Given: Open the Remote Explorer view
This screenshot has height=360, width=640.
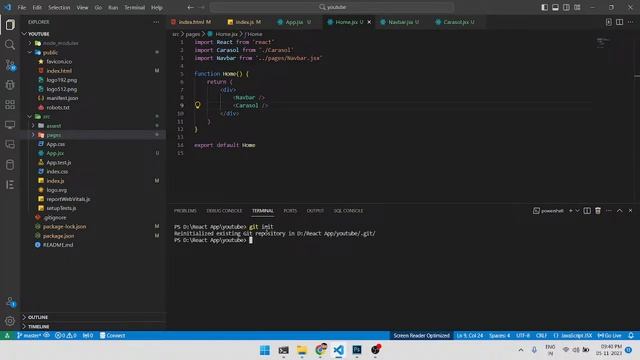Looking at the screenshot, I should tap(10, 124).
